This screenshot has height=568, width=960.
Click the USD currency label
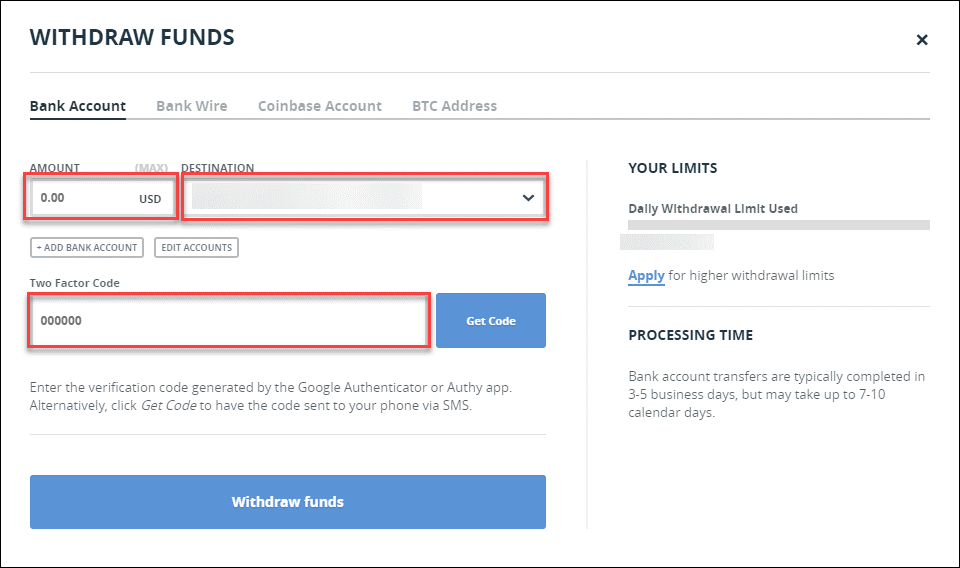coord(150,199)
